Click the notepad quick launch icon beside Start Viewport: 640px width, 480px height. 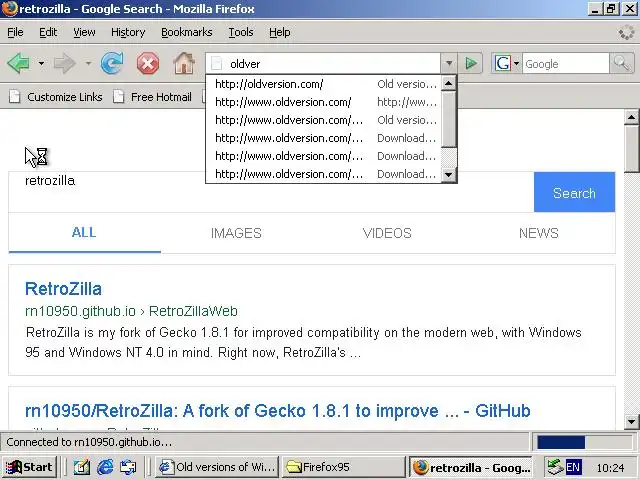(x=81, y=467)
